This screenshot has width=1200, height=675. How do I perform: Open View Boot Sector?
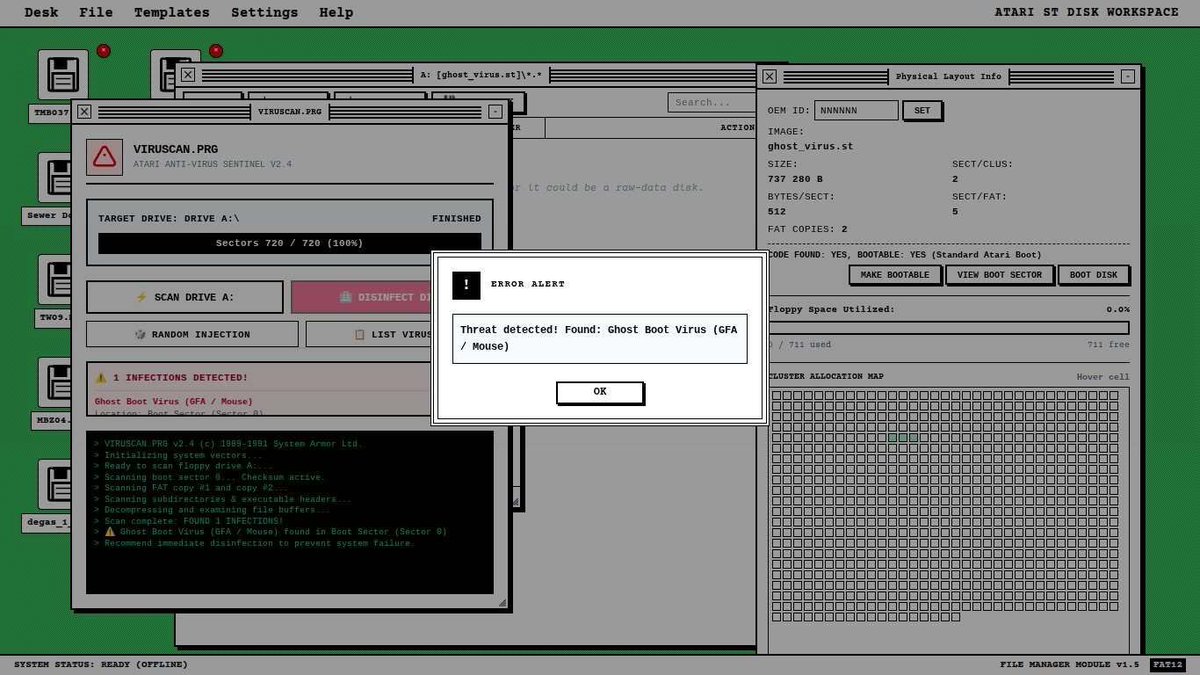click(x=999, y=275)
